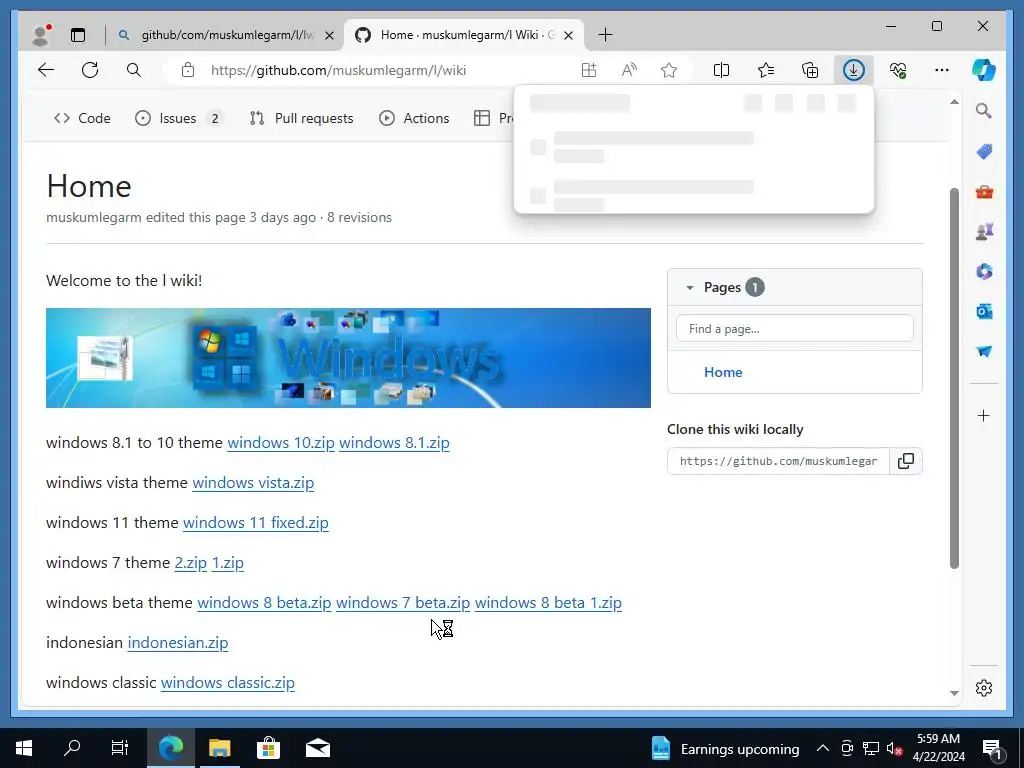Open the sidebar Microsoft 365 icon
The height and width of the screenshot is (768, 1024).
point(984,272)
